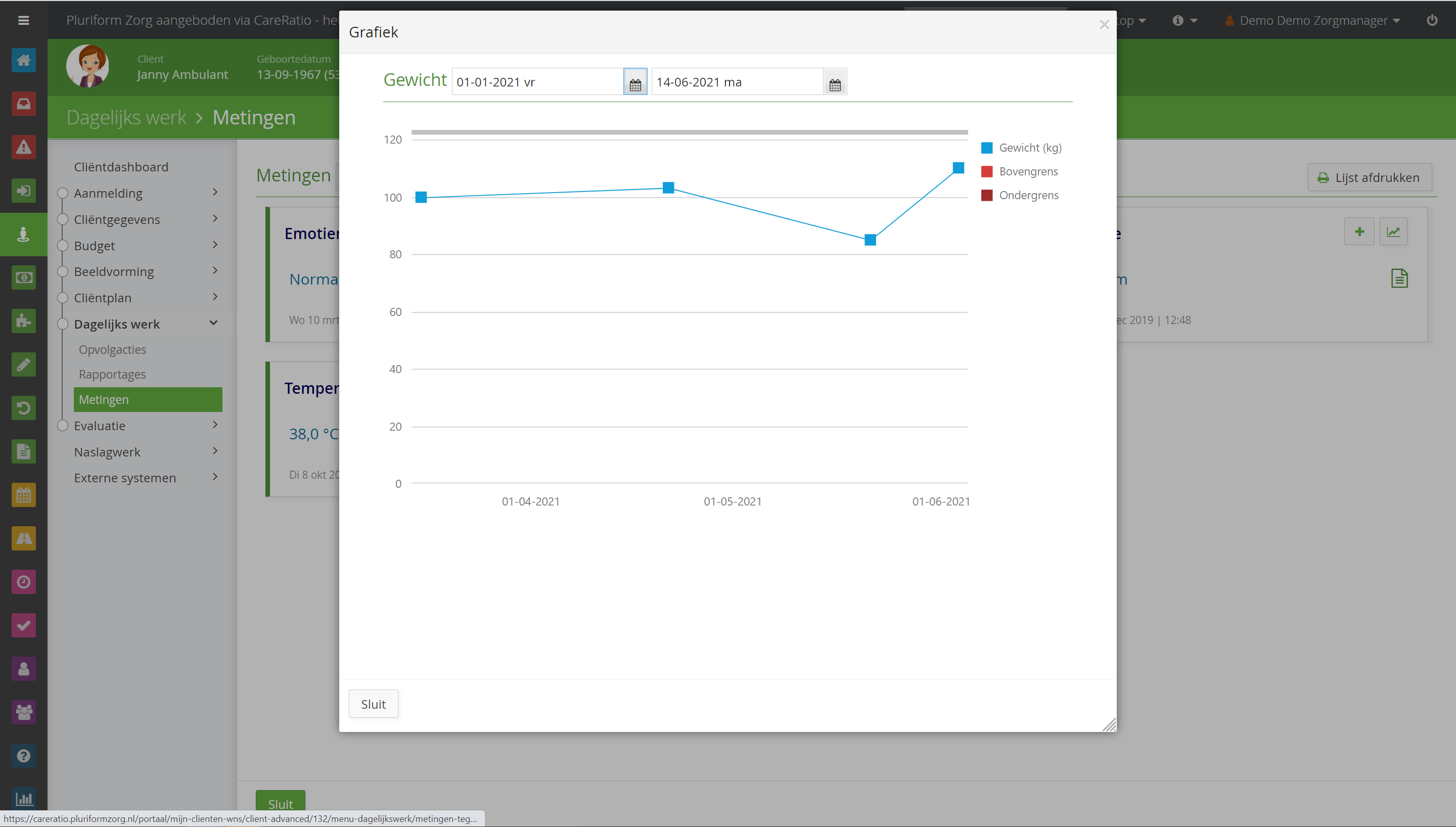Click start date field 01-01-2021 vr

537,82
